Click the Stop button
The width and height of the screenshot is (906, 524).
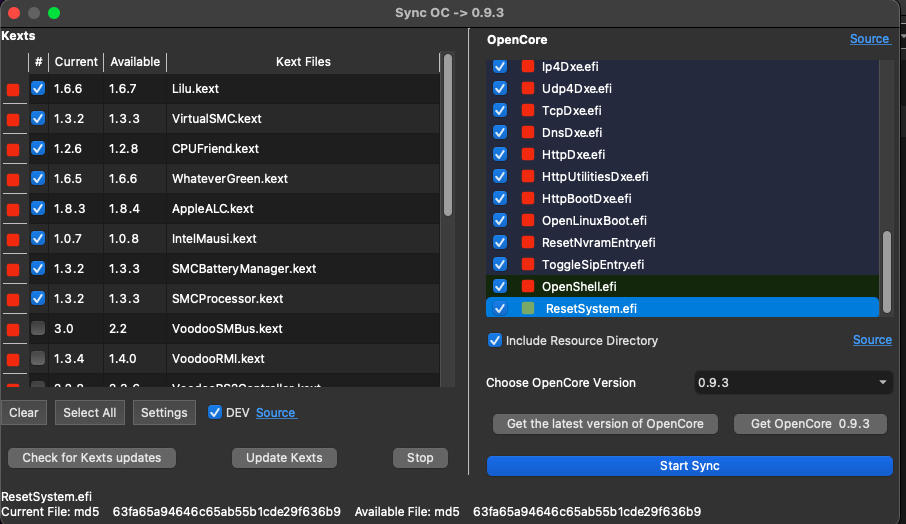point(420,458)
